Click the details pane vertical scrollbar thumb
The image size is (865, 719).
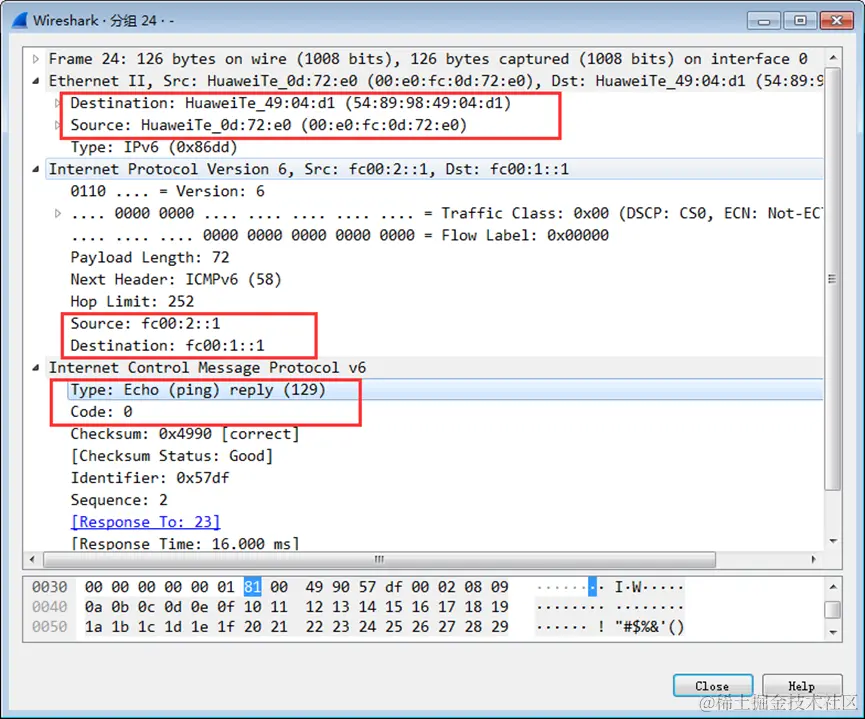tap(833, 279)
